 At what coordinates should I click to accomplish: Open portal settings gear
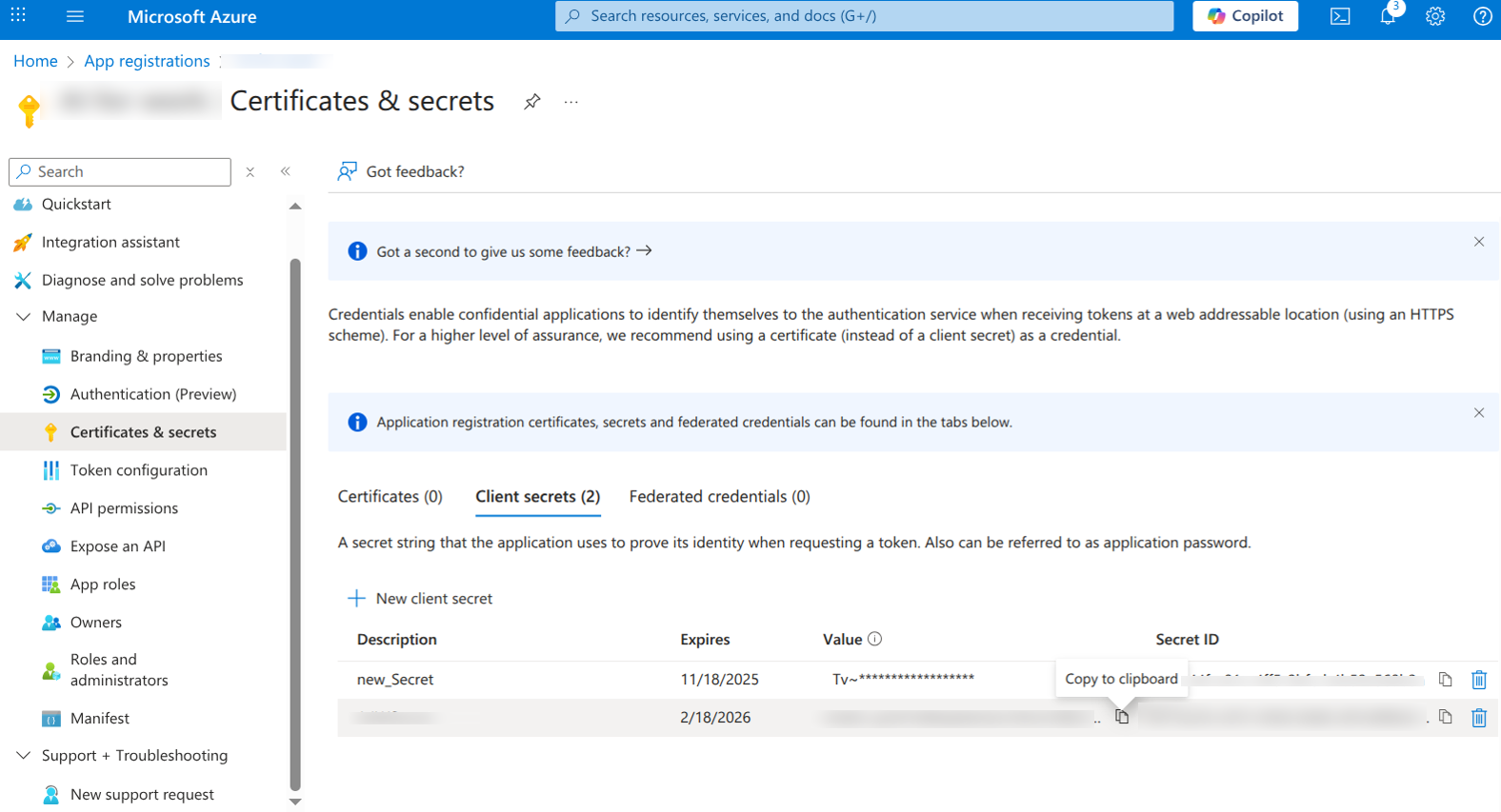point(1435,16)
